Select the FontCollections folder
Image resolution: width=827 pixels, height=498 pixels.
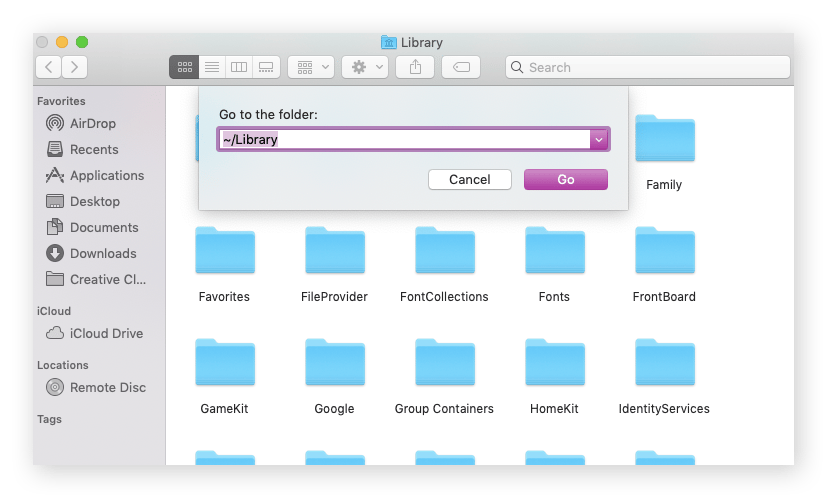click(x=444, y=265)
